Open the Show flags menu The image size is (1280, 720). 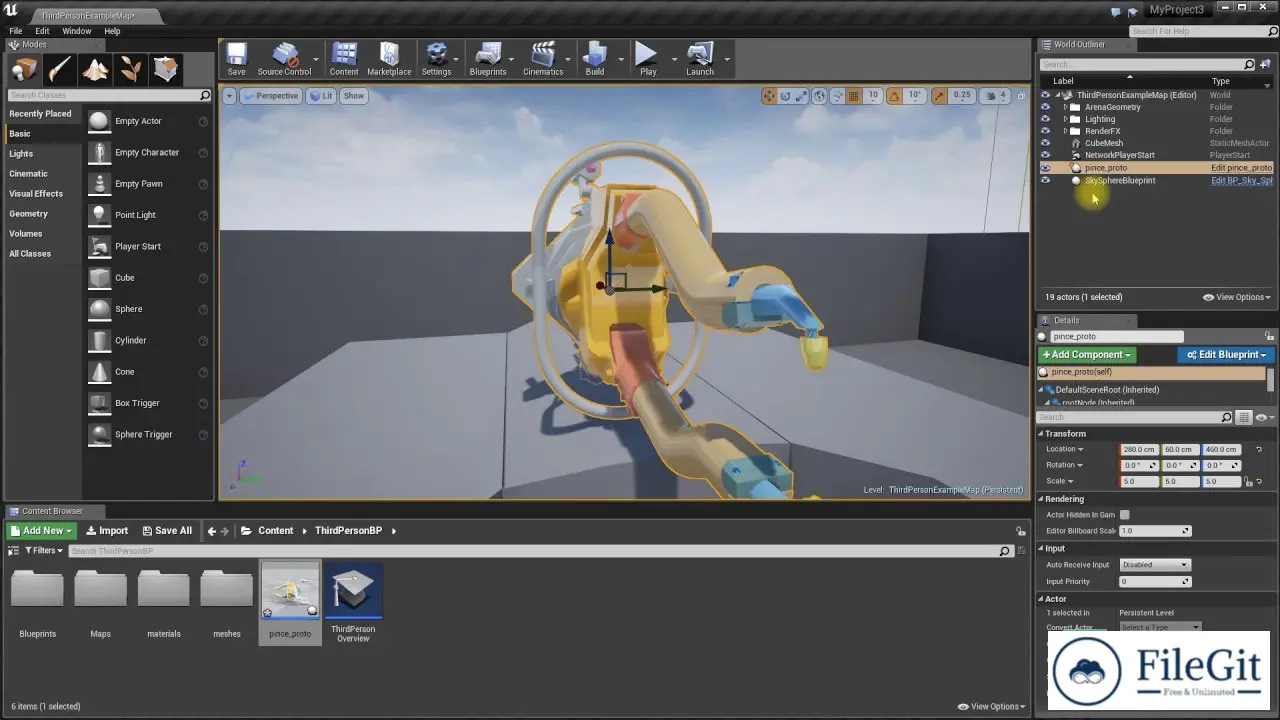coord(354,96)
